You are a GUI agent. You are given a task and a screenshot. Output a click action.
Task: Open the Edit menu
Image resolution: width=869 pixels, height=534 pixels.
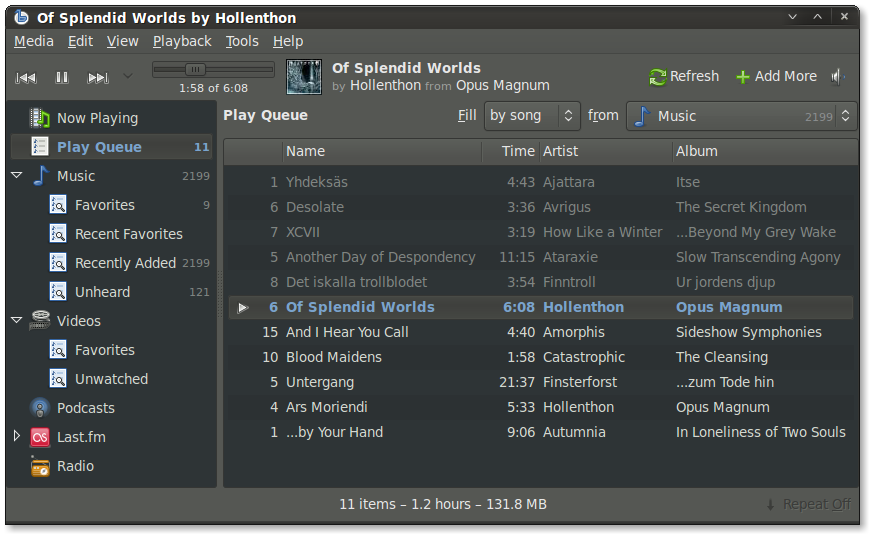80,42
